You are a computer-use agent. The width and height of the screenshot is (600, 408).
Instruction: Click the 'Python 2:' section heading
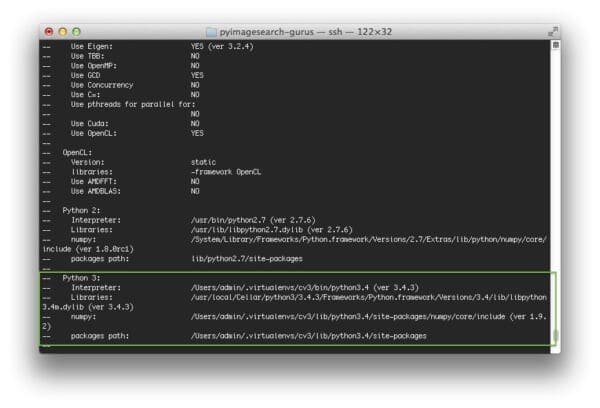click(x=81, y=211)
